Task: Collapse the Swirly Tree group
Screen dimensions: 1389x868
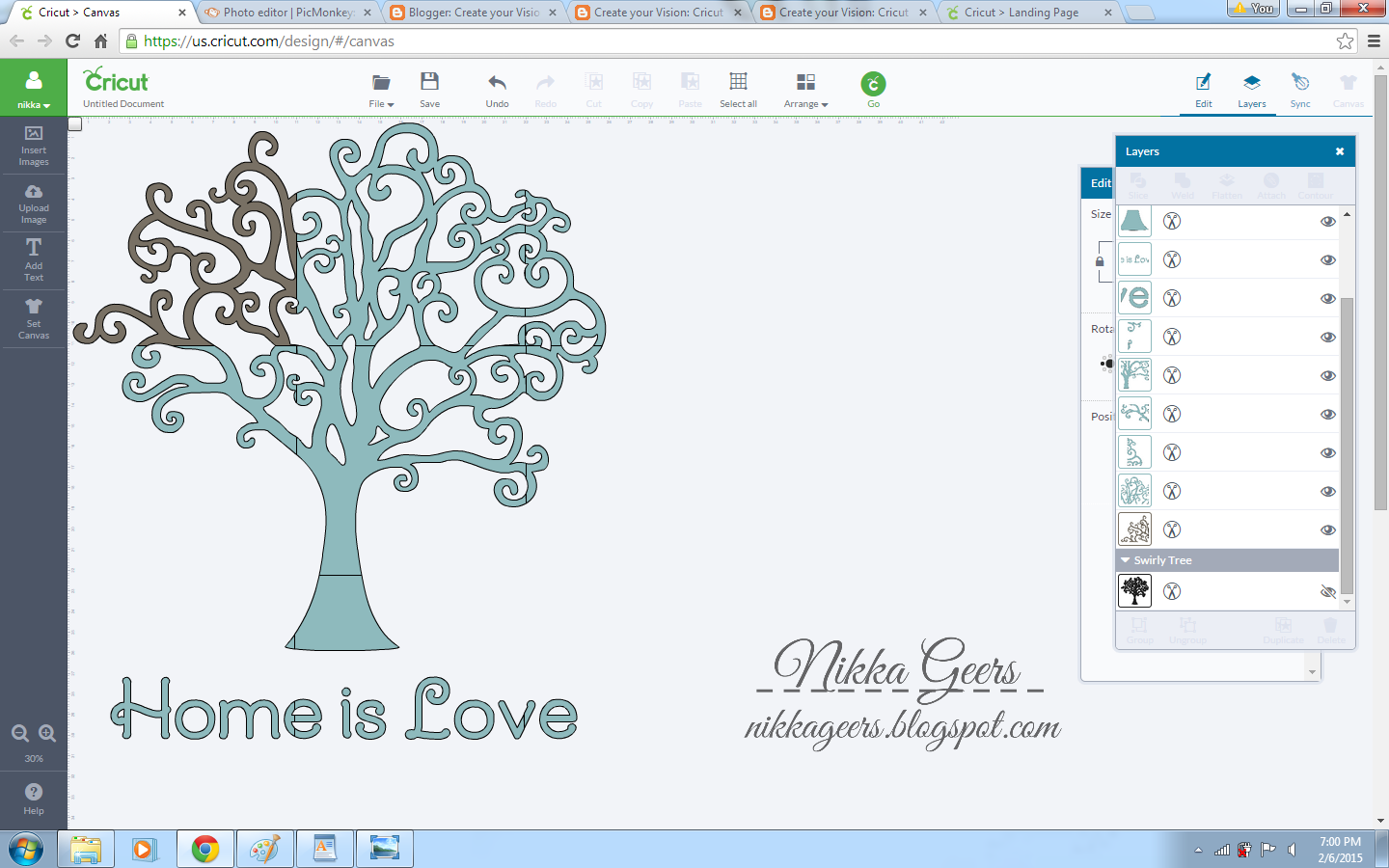Action: [1125, 559]
